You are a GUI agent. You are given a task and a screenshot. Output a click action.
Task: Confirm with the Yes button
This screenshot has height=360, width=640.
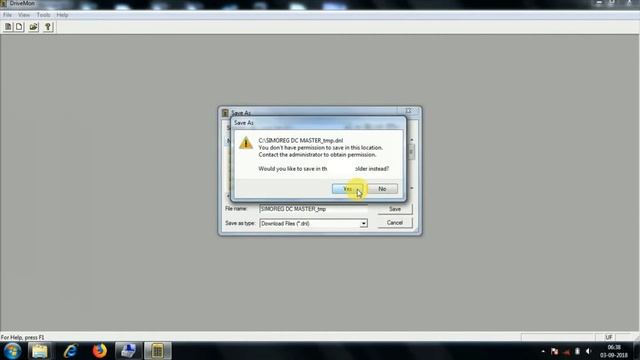[x=347, y=189]
